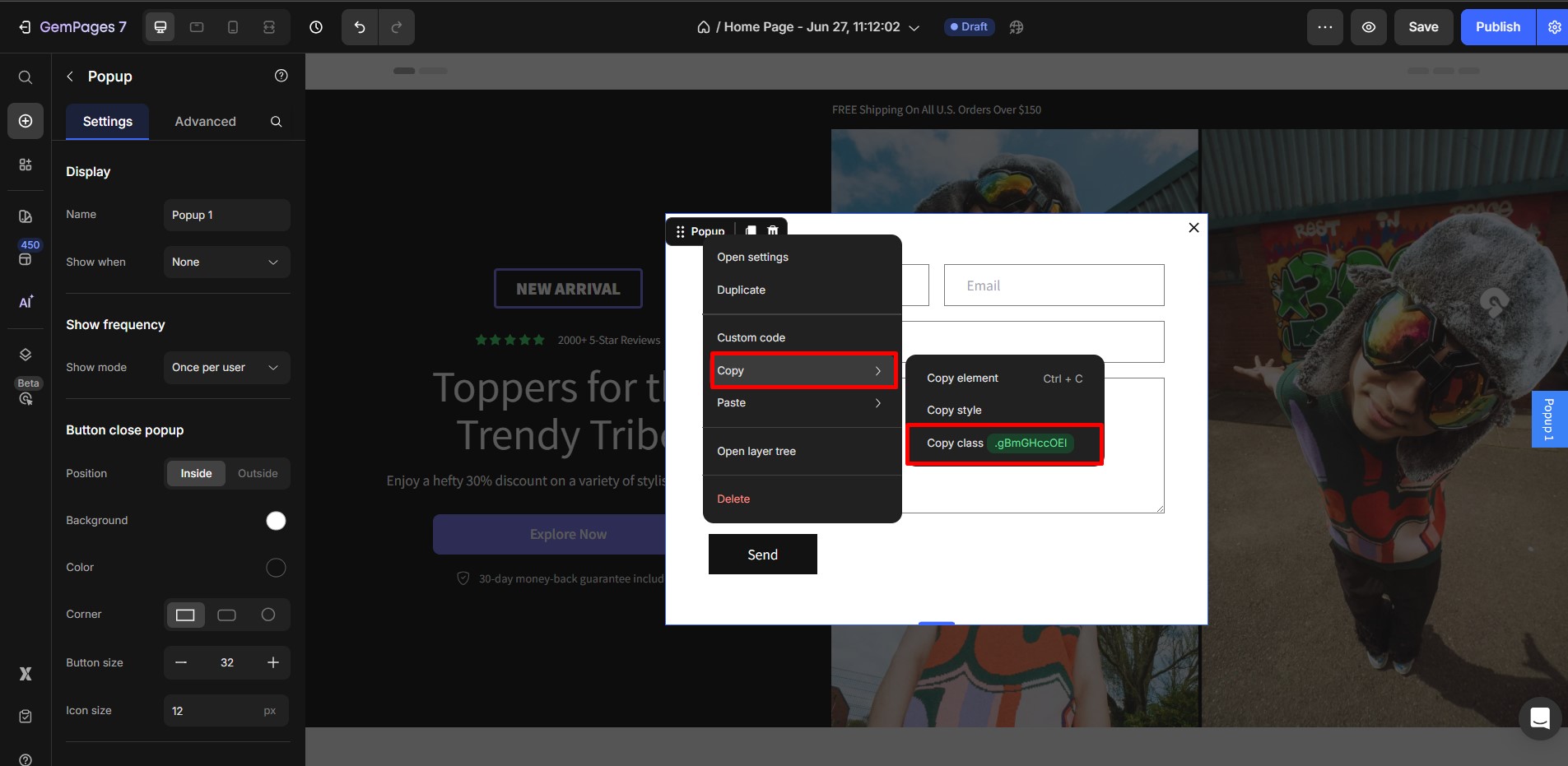Undo the last action

[x=358, y=26]
